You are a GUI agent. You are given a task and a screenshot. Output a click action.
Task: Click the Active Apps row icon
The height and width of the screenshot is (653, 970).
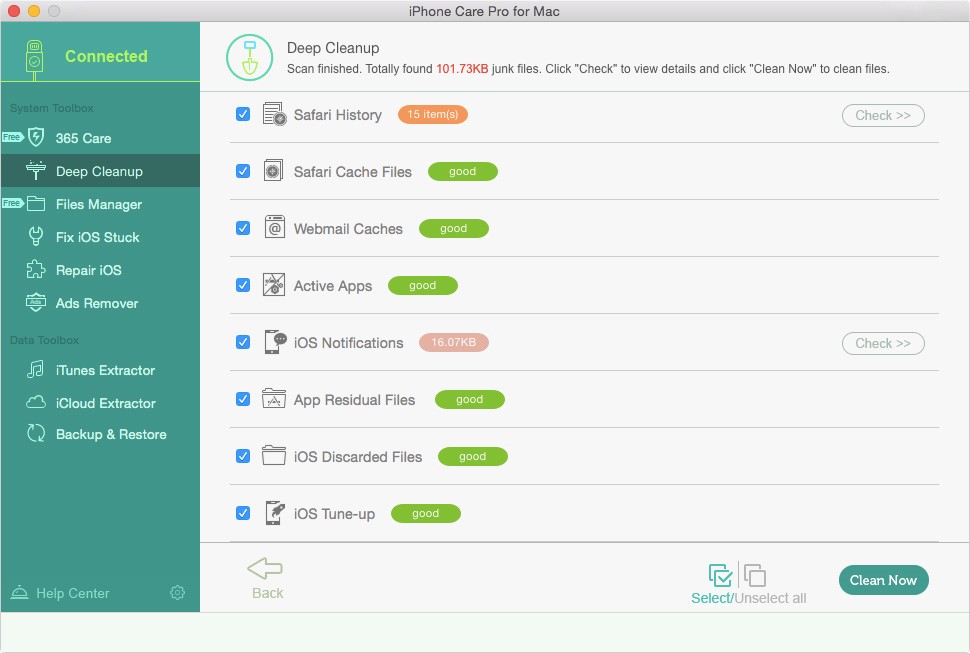point(274,285)
